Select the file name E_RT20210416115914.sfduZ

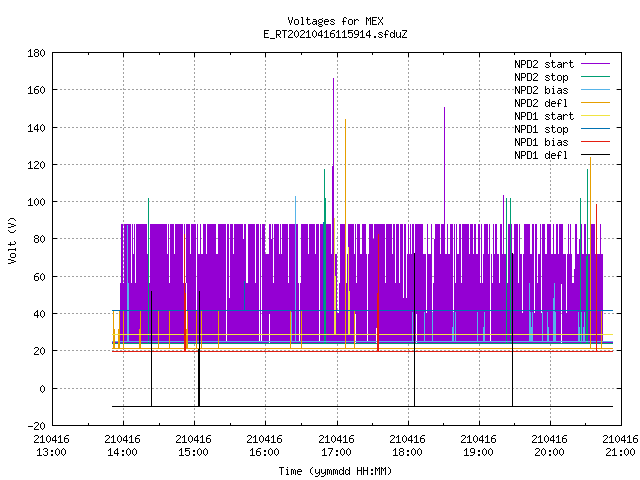point(335,34)
